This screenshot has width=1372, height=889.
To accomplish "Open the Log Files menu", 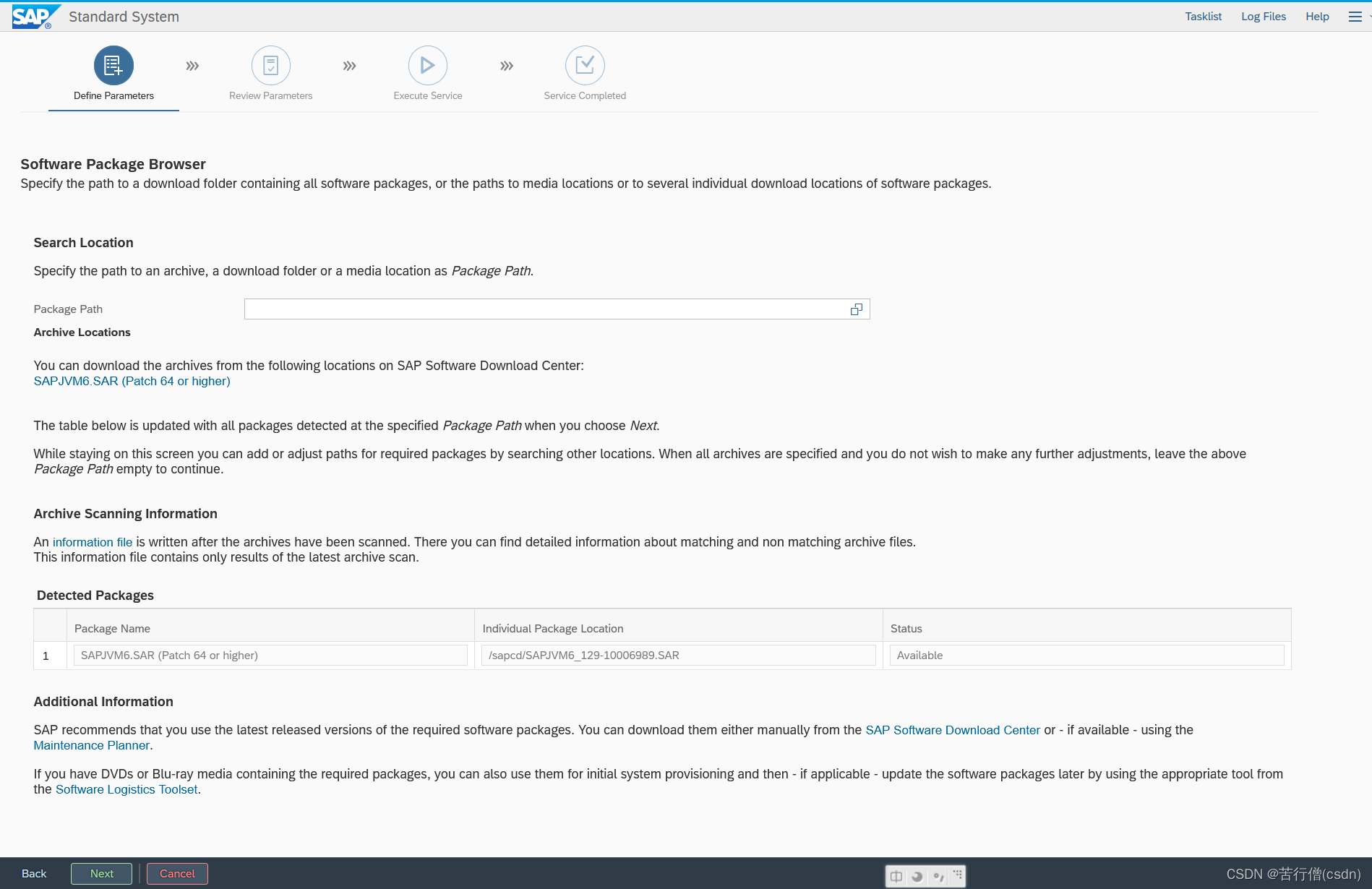I will pyautogui.click(x=1264, y=17).
